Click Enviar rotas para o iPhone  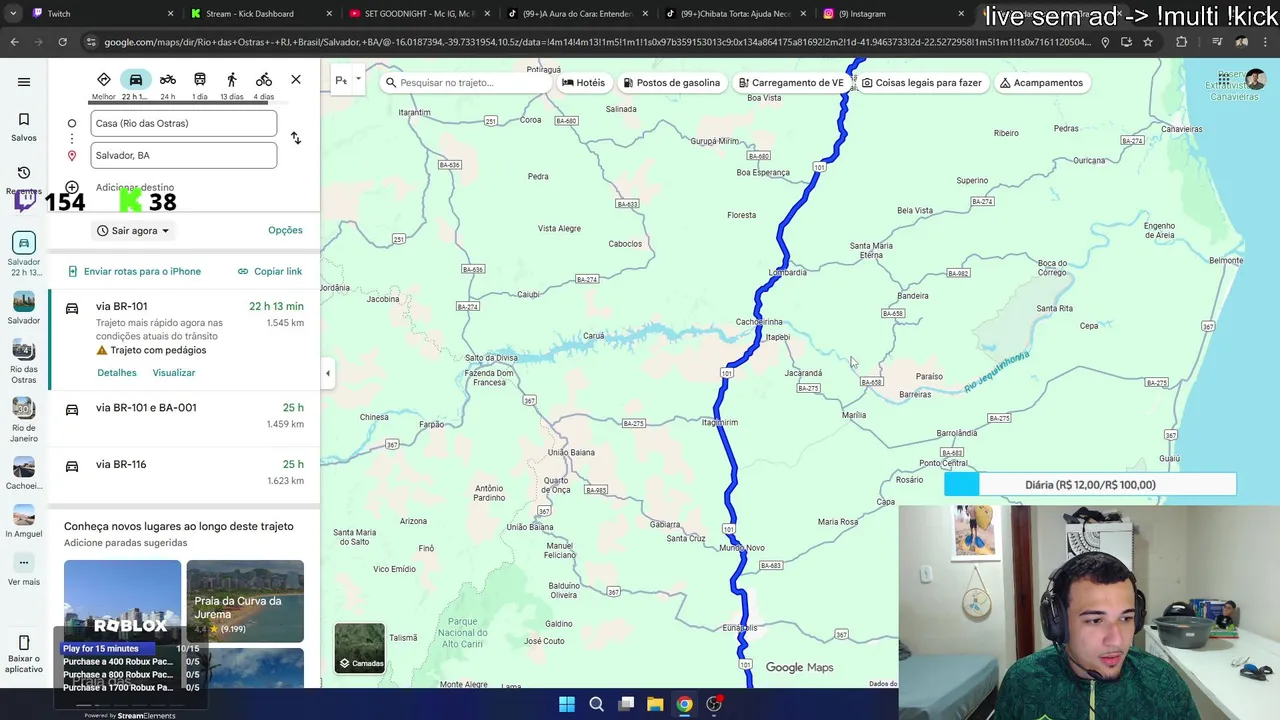(134, 271)
